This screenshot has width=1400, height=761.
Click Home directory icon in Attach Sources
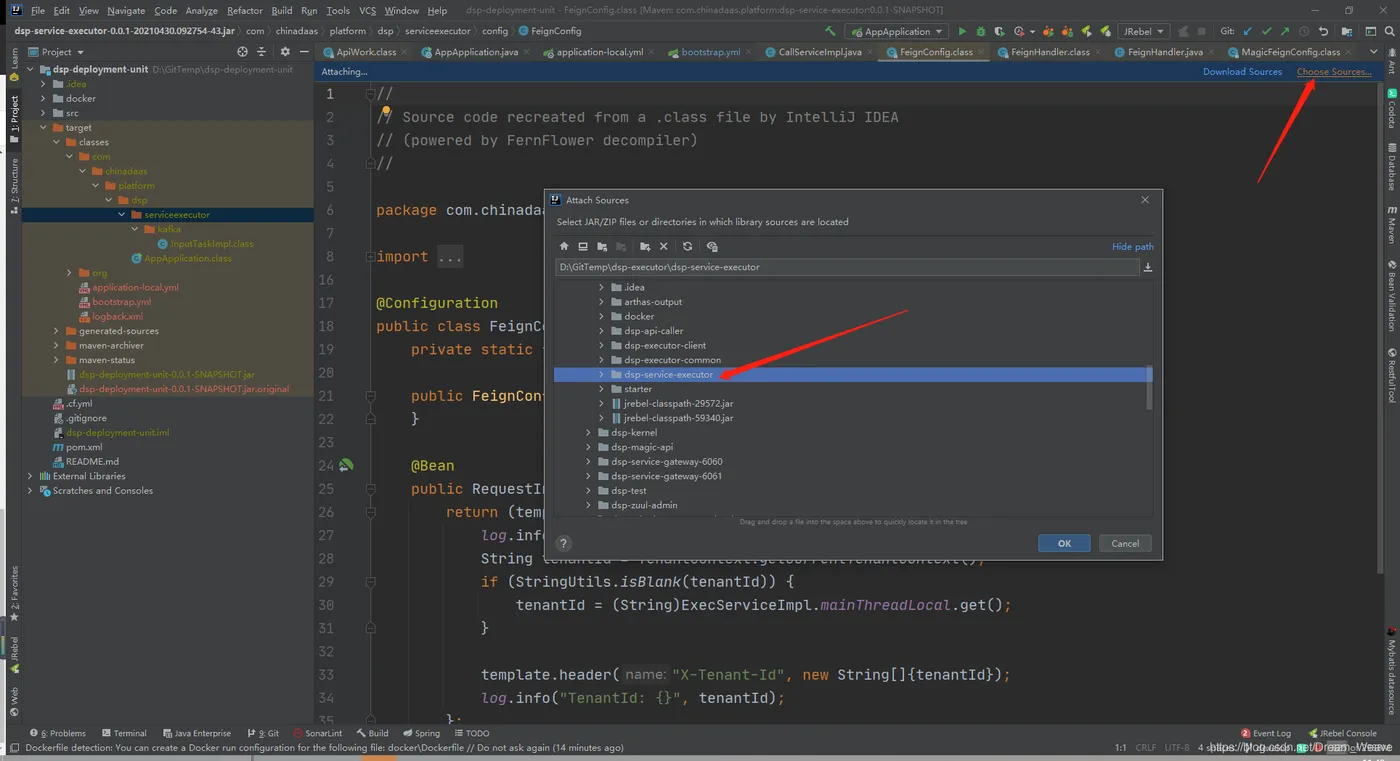coord(564,246)
